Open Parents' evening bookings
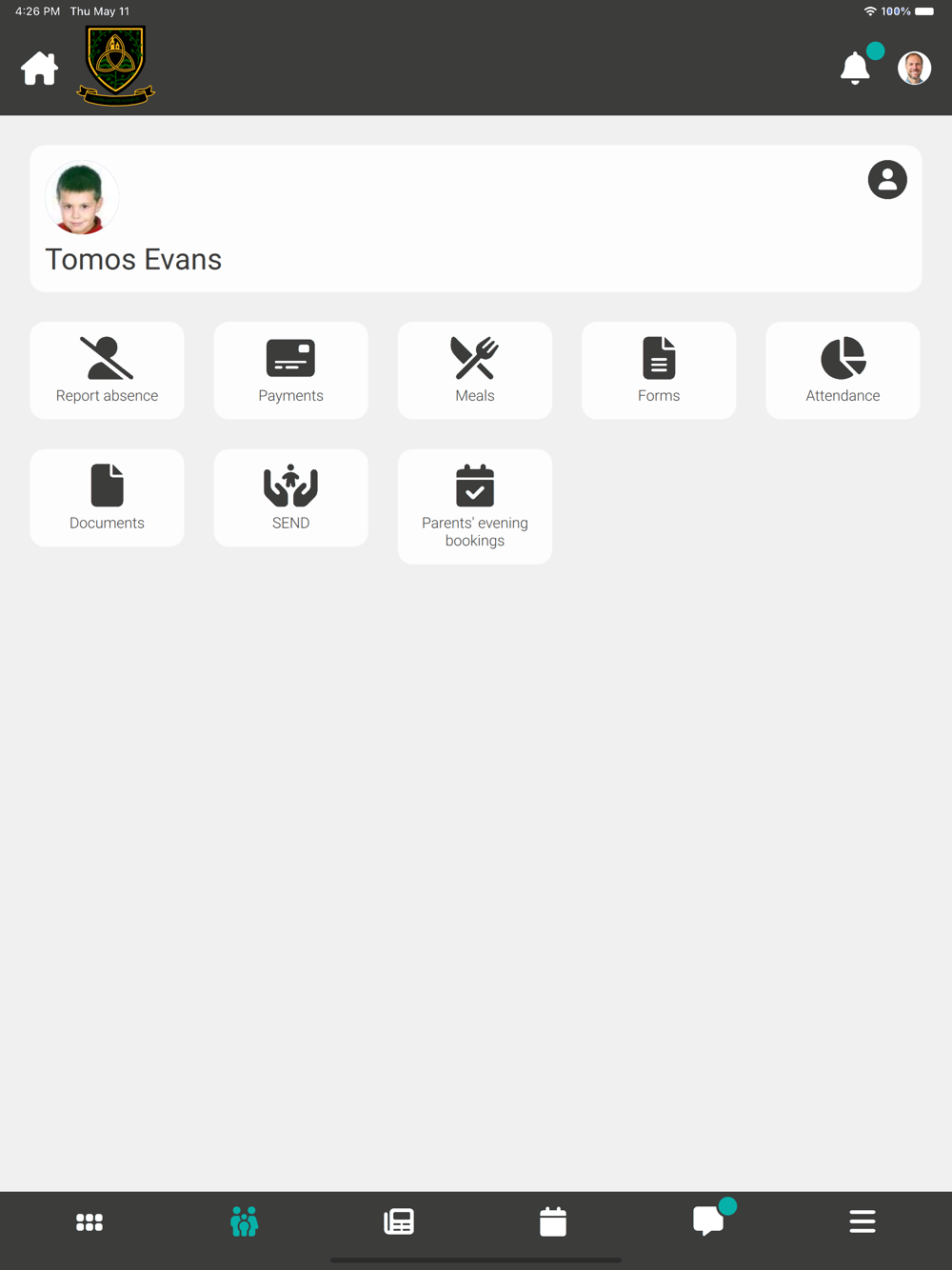 475,506
